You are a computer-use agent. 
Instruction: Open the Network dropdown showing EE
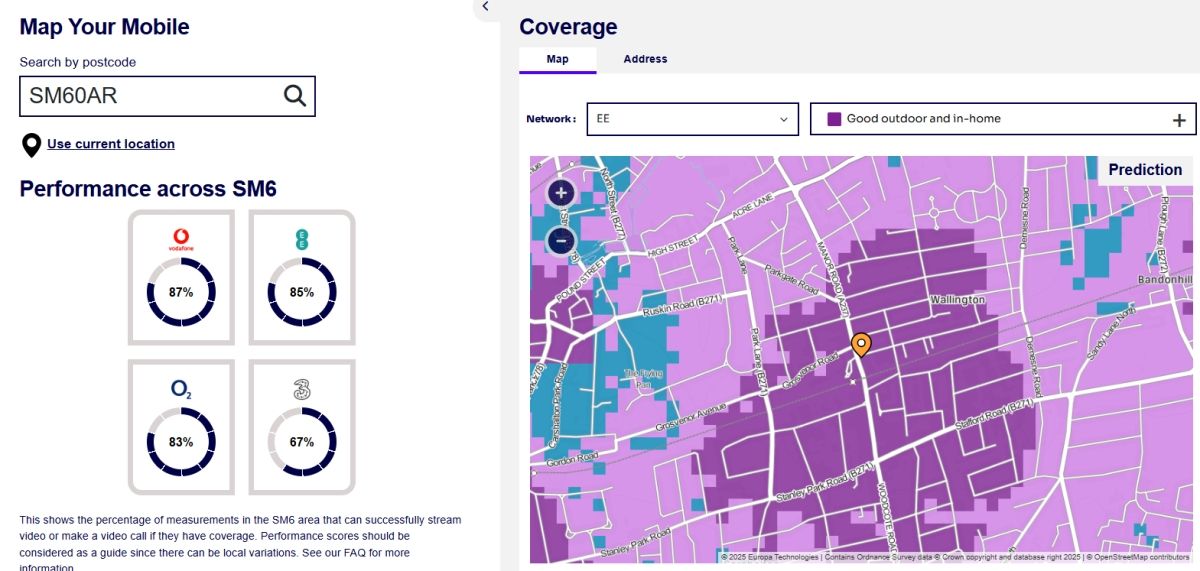click(692, 119)
